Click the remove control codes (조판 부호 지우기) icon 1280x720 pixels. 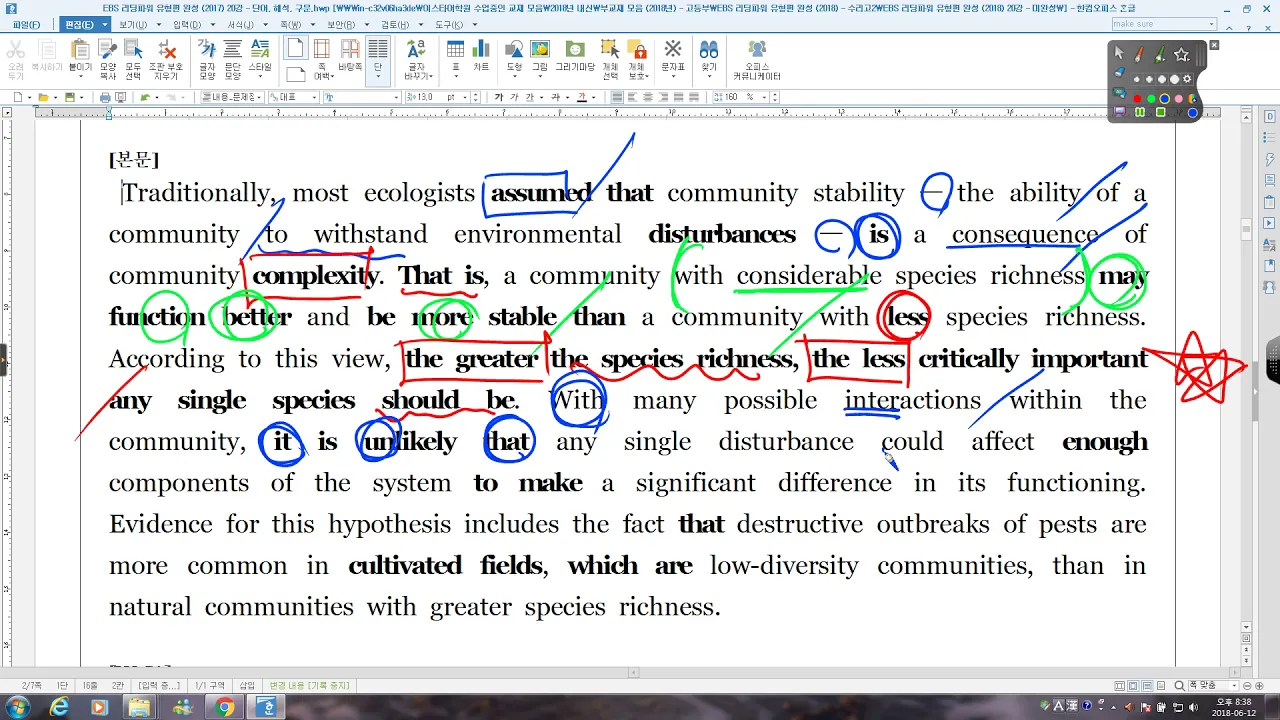166,60
